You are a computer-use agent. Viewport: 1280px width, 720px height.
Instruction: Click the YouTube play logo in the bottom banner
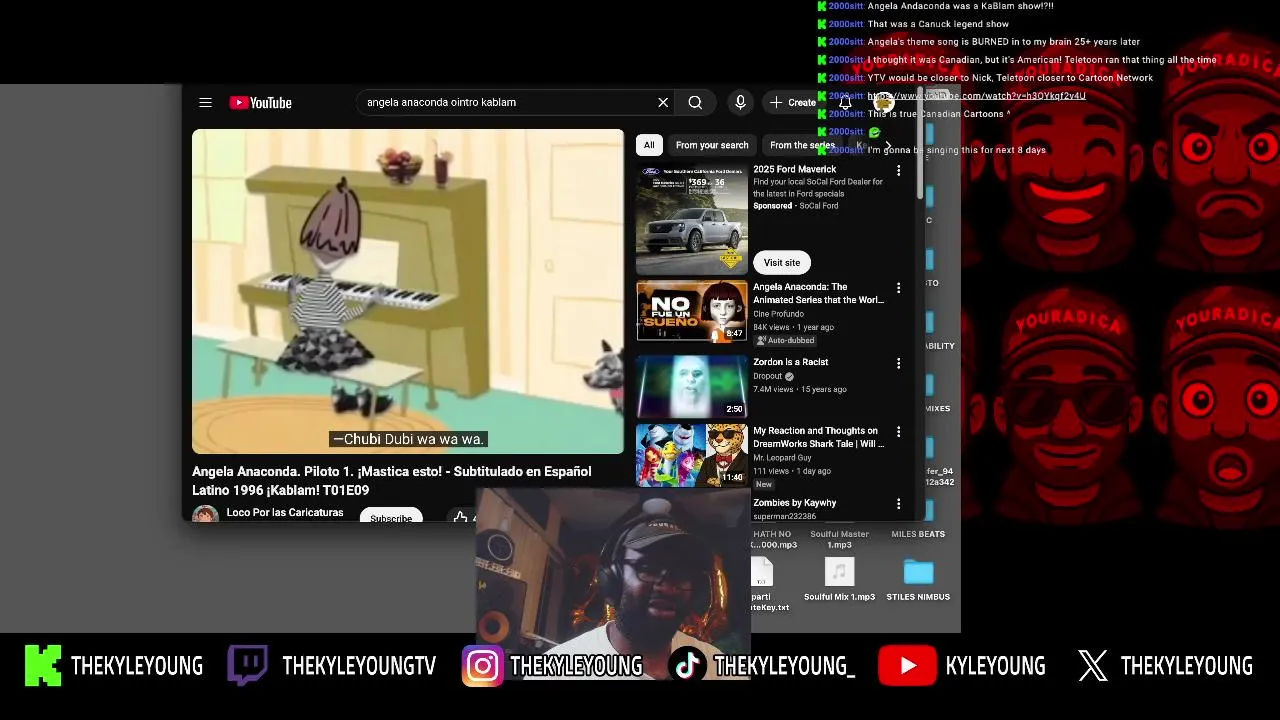pos(907,666)
